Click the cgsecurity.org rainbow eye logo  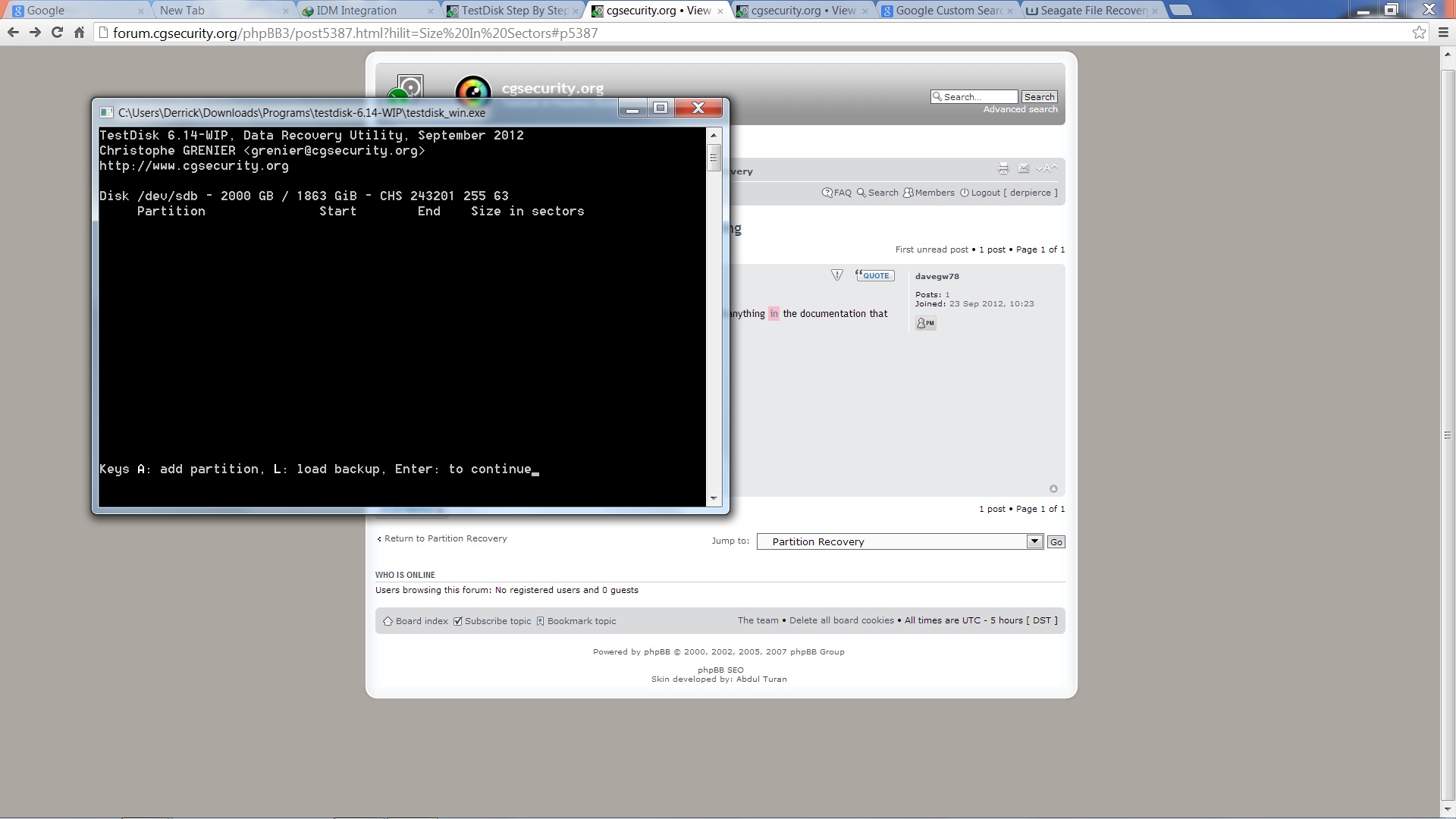(472, 91)
